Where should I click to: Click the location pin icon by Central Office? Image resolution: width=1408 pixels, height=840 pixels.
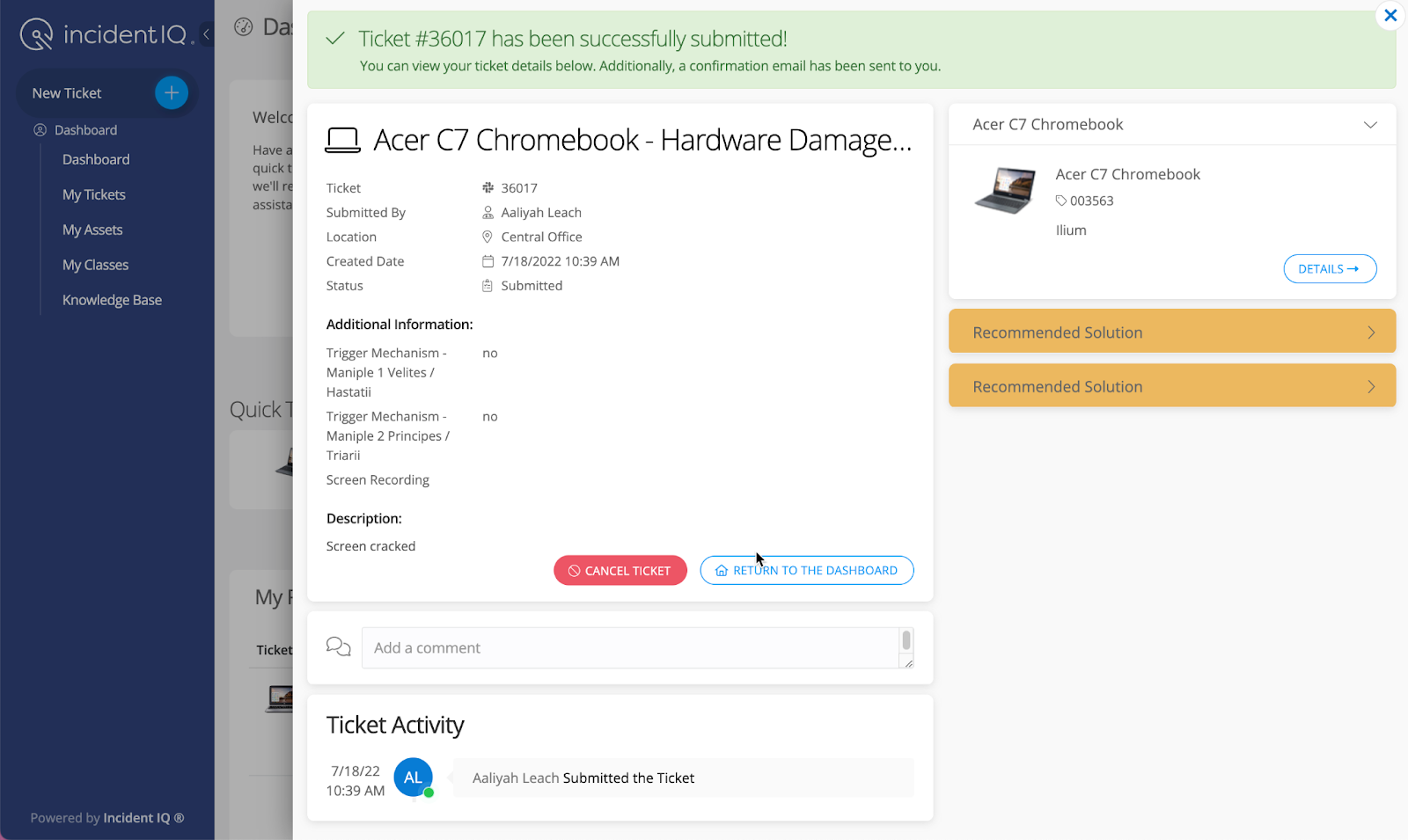coord(488,237)
